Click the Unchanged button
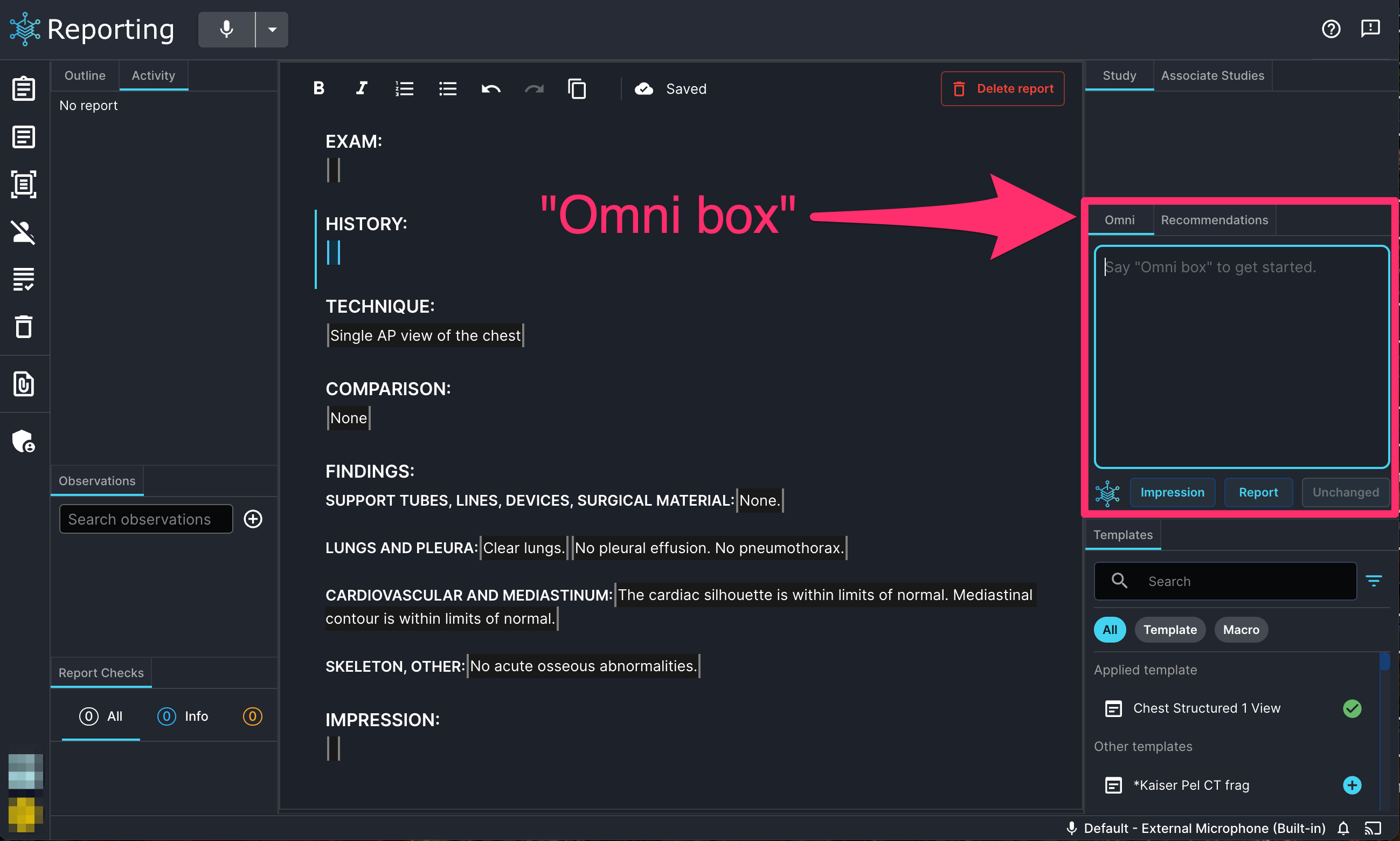 tap(1346, 493)
